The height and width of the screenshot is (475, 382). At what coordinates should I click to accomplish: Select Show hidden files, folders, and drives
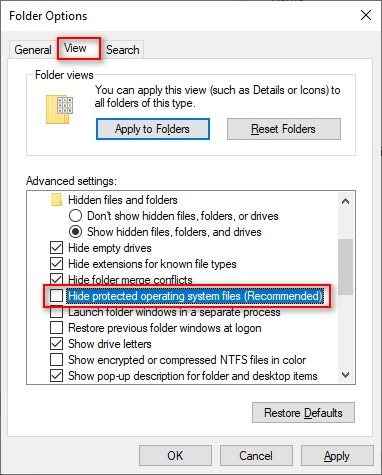(x=75, y=232)
